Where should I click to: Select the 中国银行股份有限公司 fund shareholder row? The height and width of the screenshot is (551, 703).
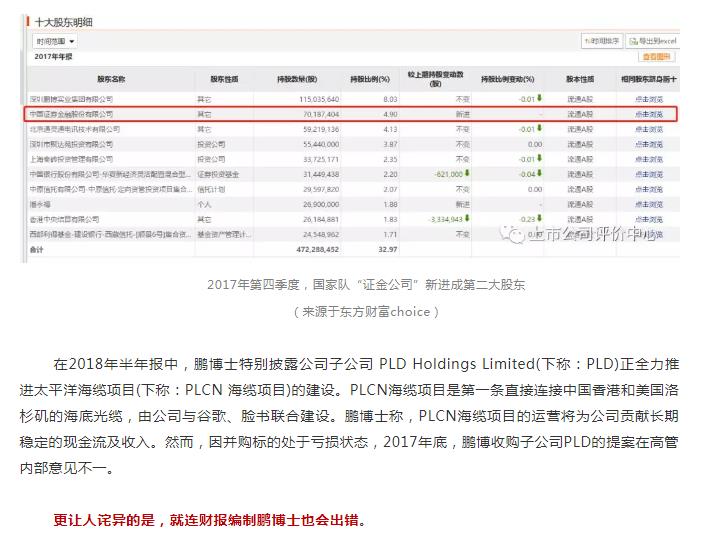tap(110, 174)
